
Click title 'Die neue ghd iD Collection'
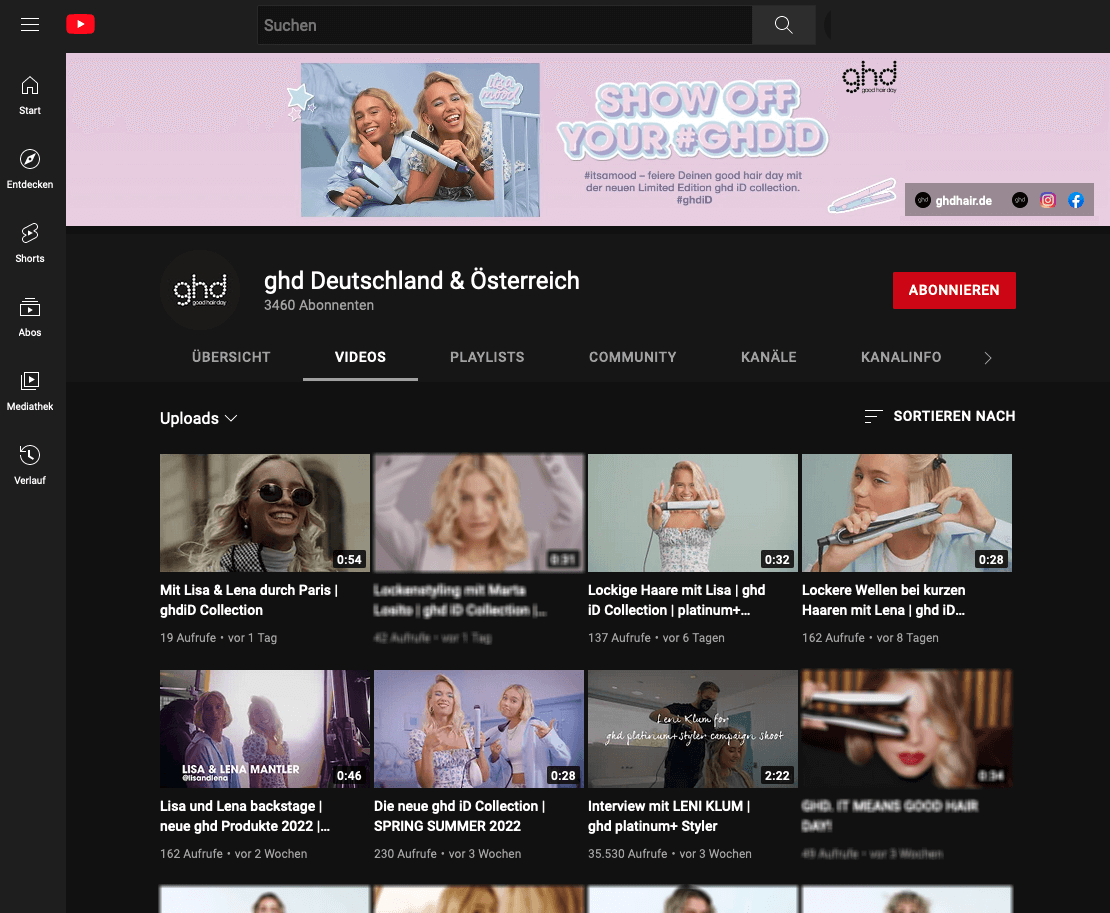pyautogui.click(x=459, y=816)
